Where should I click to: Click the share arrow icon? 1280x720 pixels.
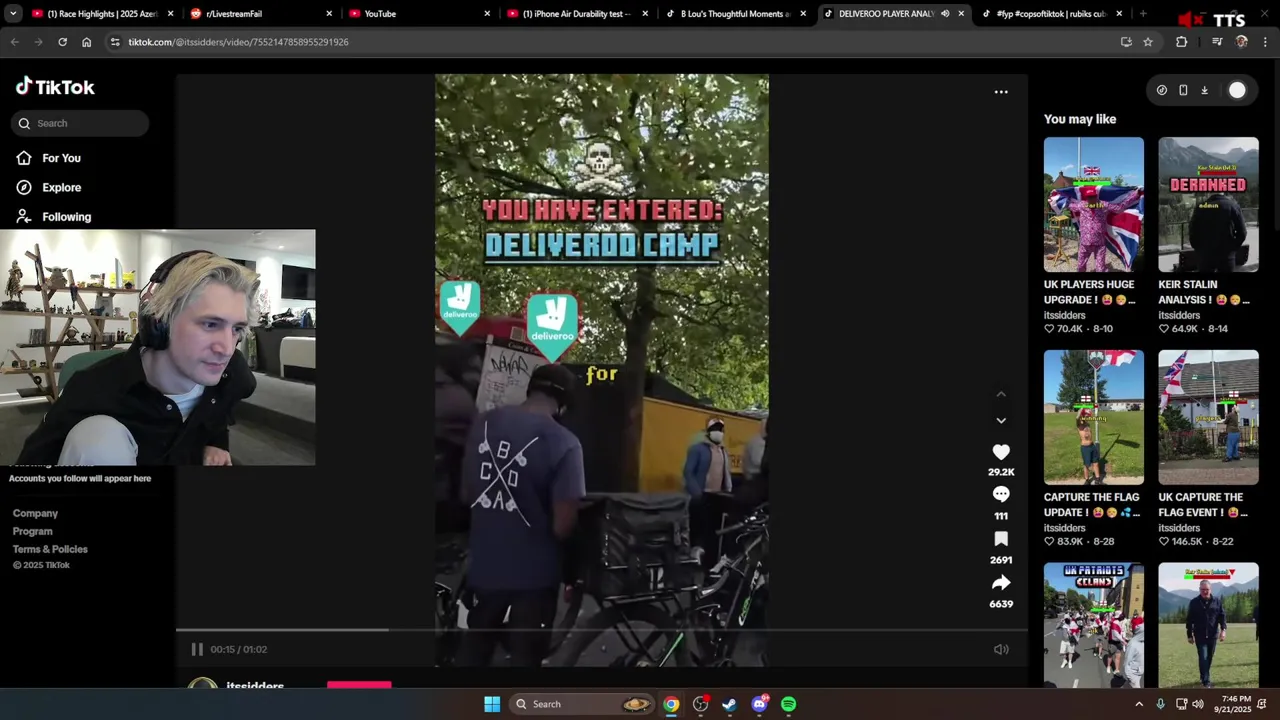tap(1001, 583)
